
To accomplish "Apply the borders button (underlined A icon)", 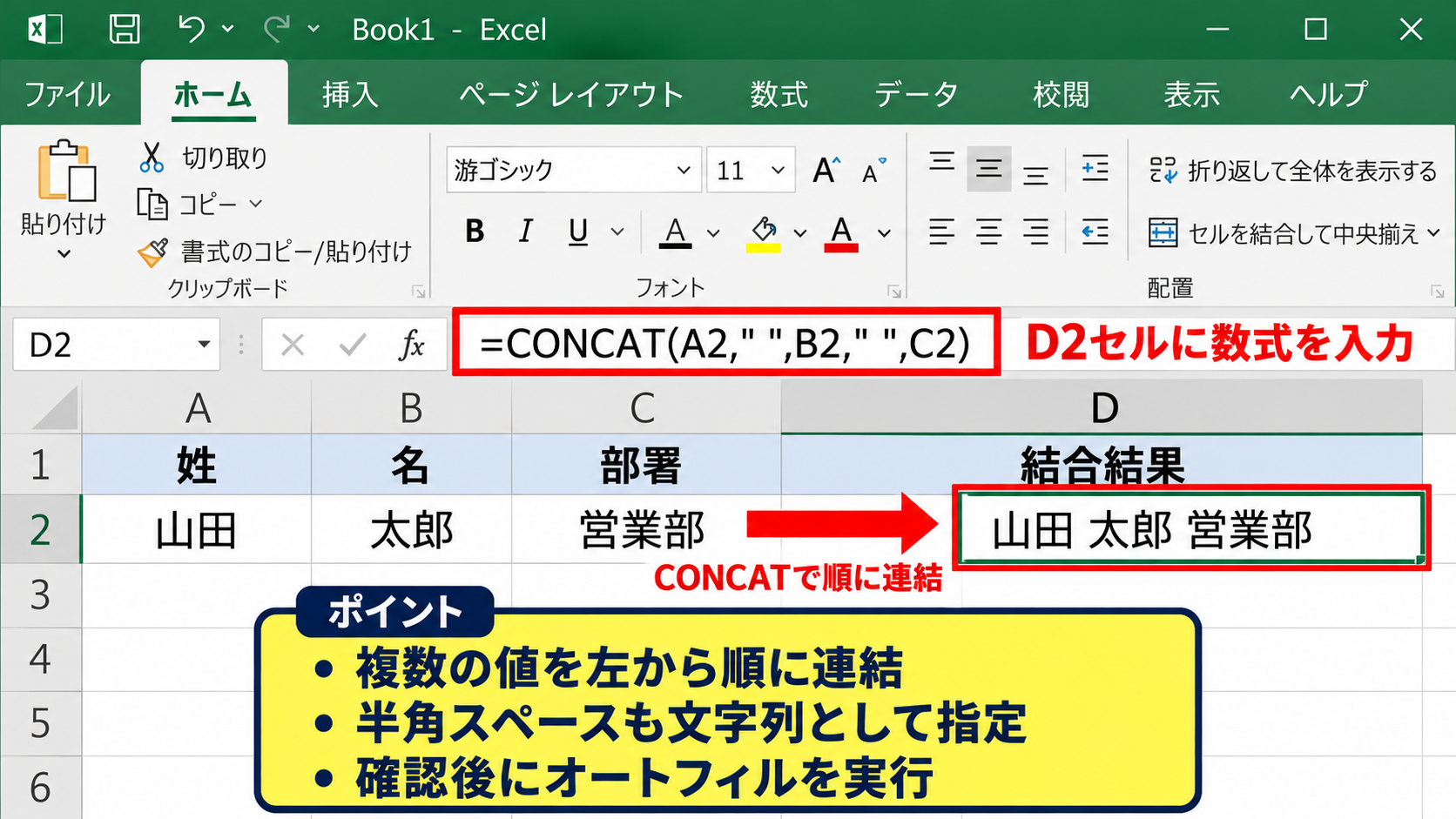I will pyautogui.click(x=675, y=232).
